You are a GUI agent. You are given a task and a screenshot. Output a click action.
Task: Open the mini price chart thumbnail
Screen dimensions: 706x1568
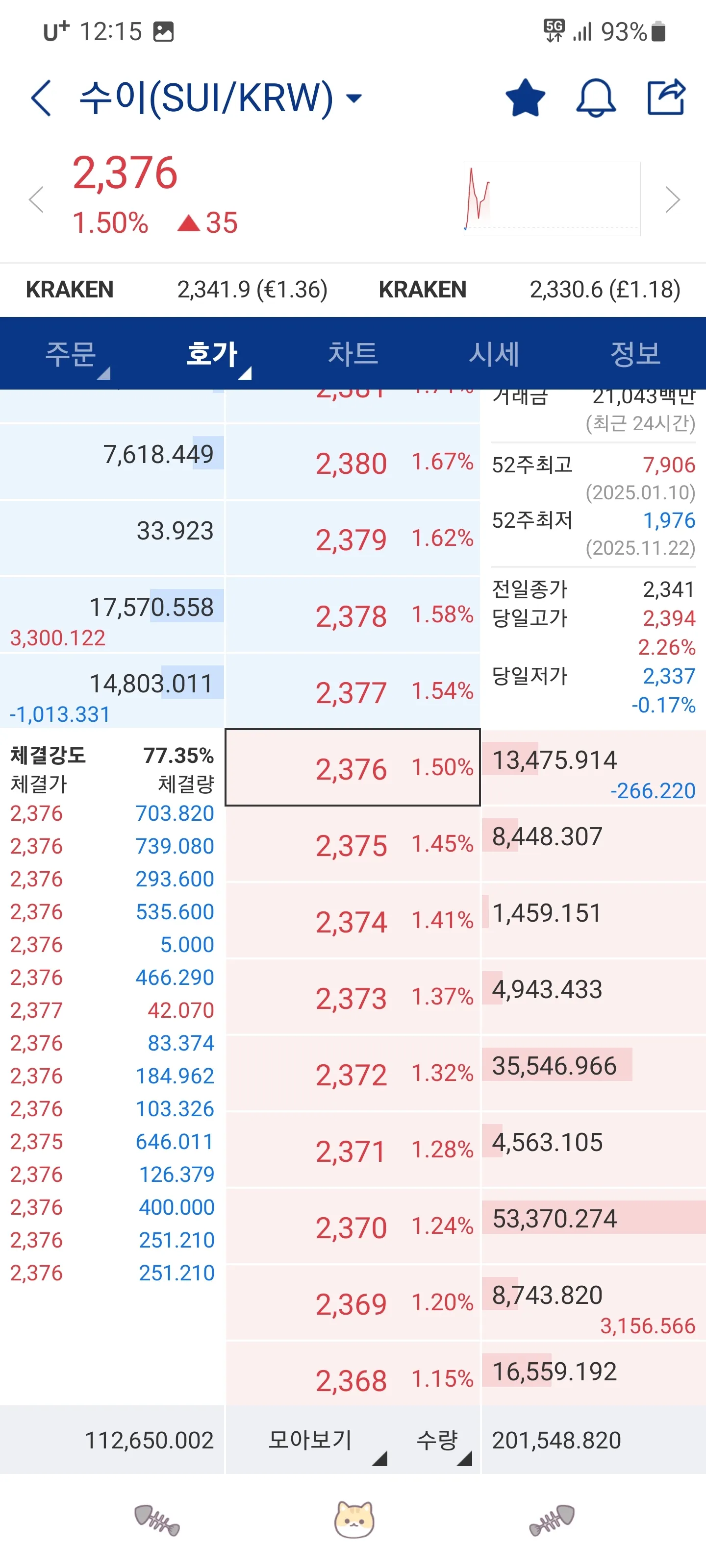click(x=551, y=198)
